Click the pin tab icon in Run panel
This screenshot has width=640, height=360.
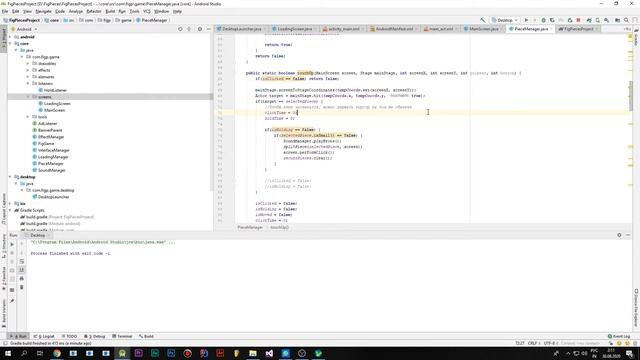click(12, 301)
